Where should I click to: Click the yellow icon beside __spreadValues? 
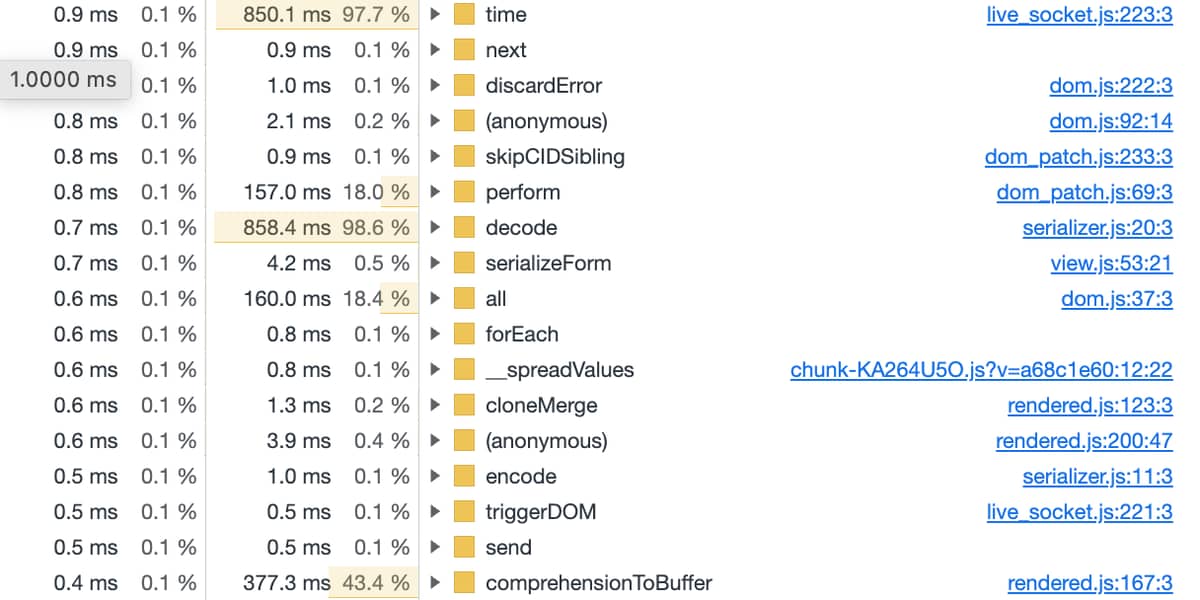click(463, 370)
